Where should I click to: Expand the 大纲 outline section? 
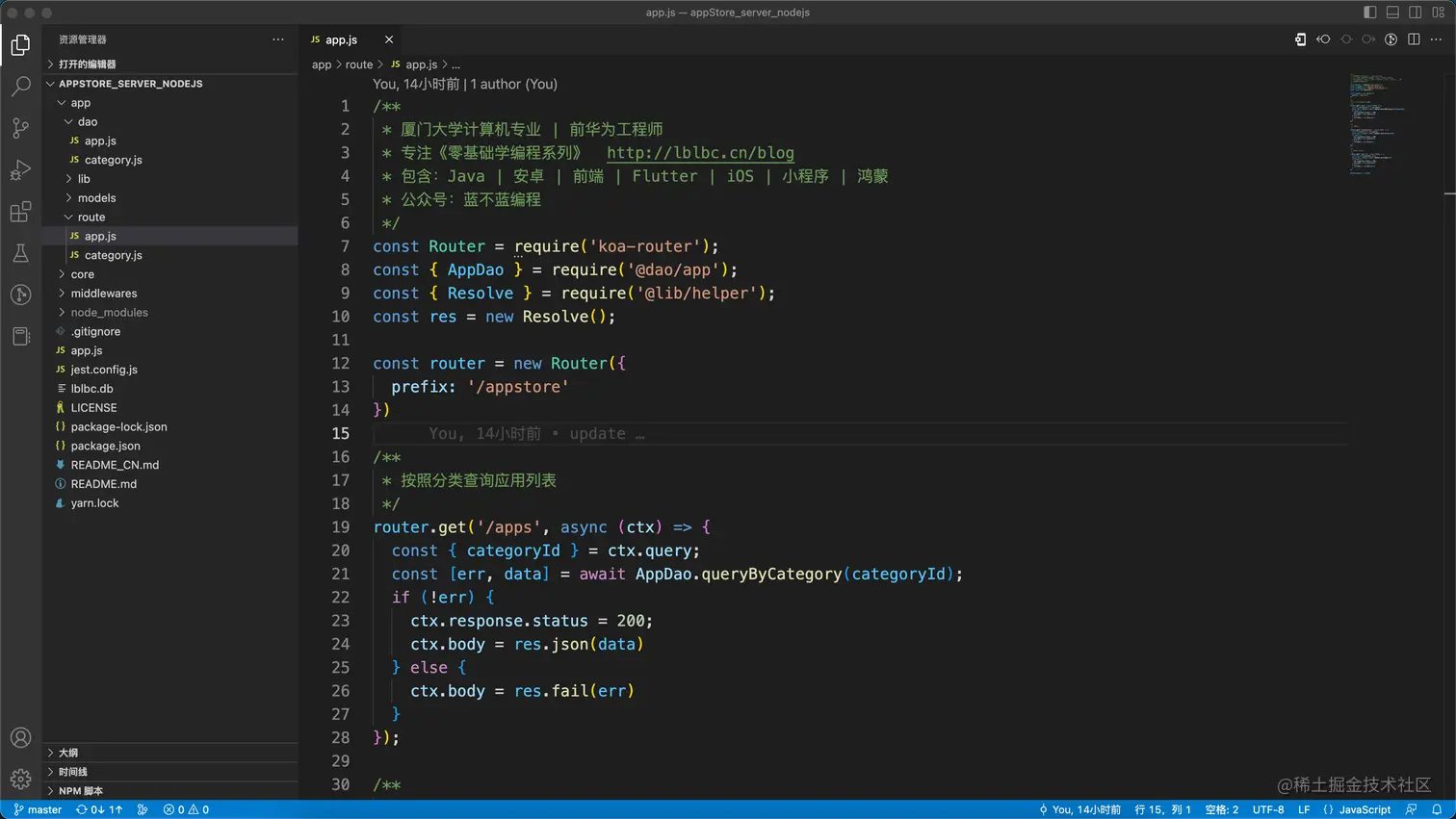[x=170, y=753]
